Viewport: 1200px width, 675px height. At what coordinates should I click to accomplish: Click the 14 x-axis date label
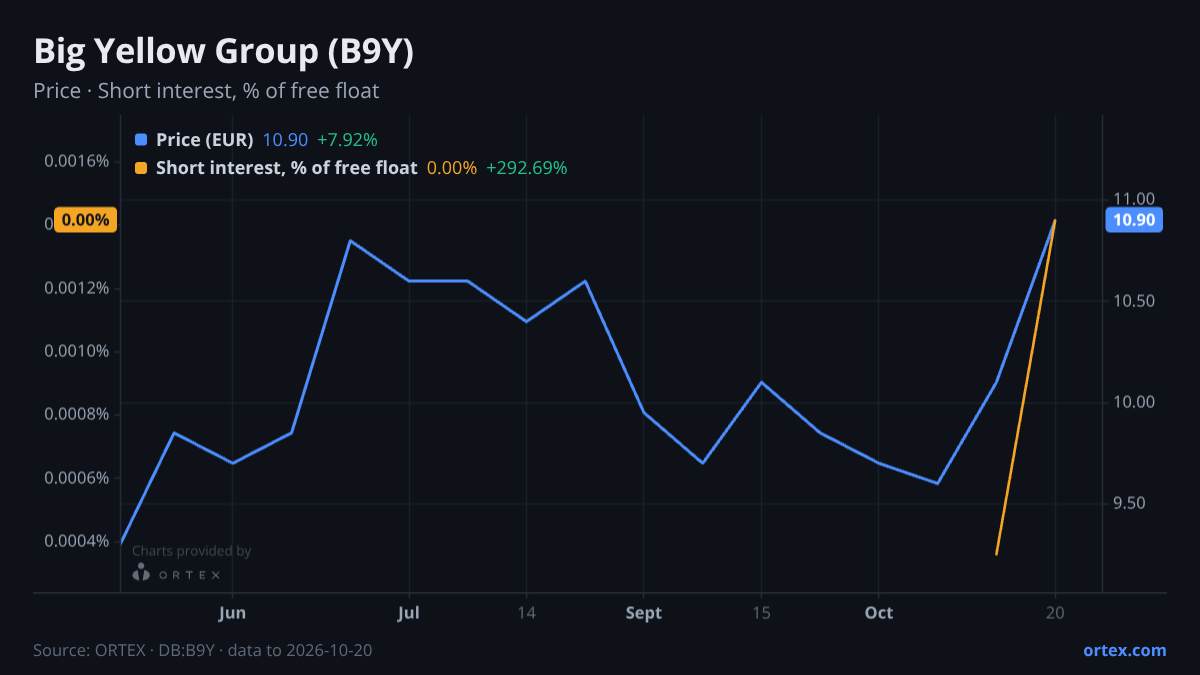[x=527, y=613]
